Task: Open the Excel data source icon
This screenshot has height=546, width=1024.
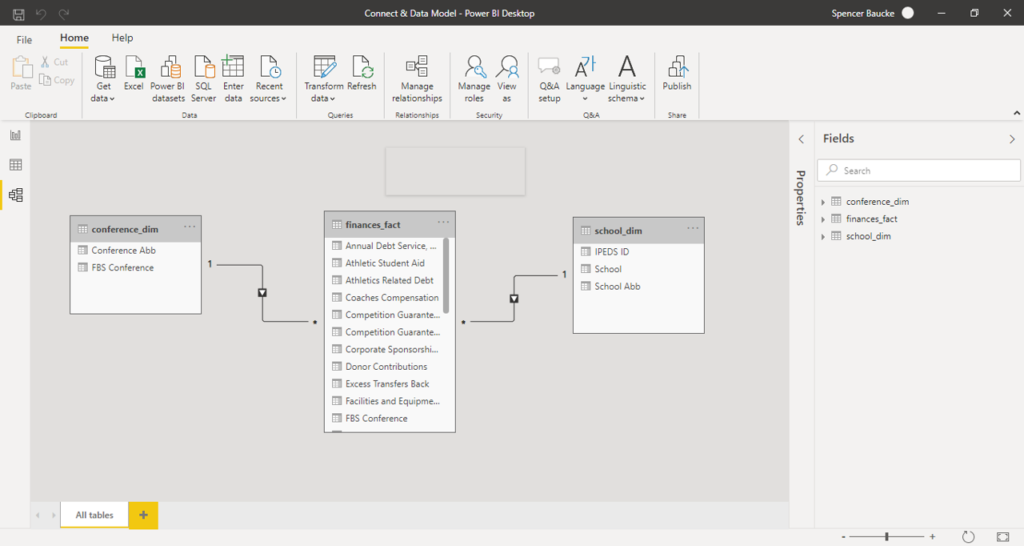Action: tap(134, 69)
